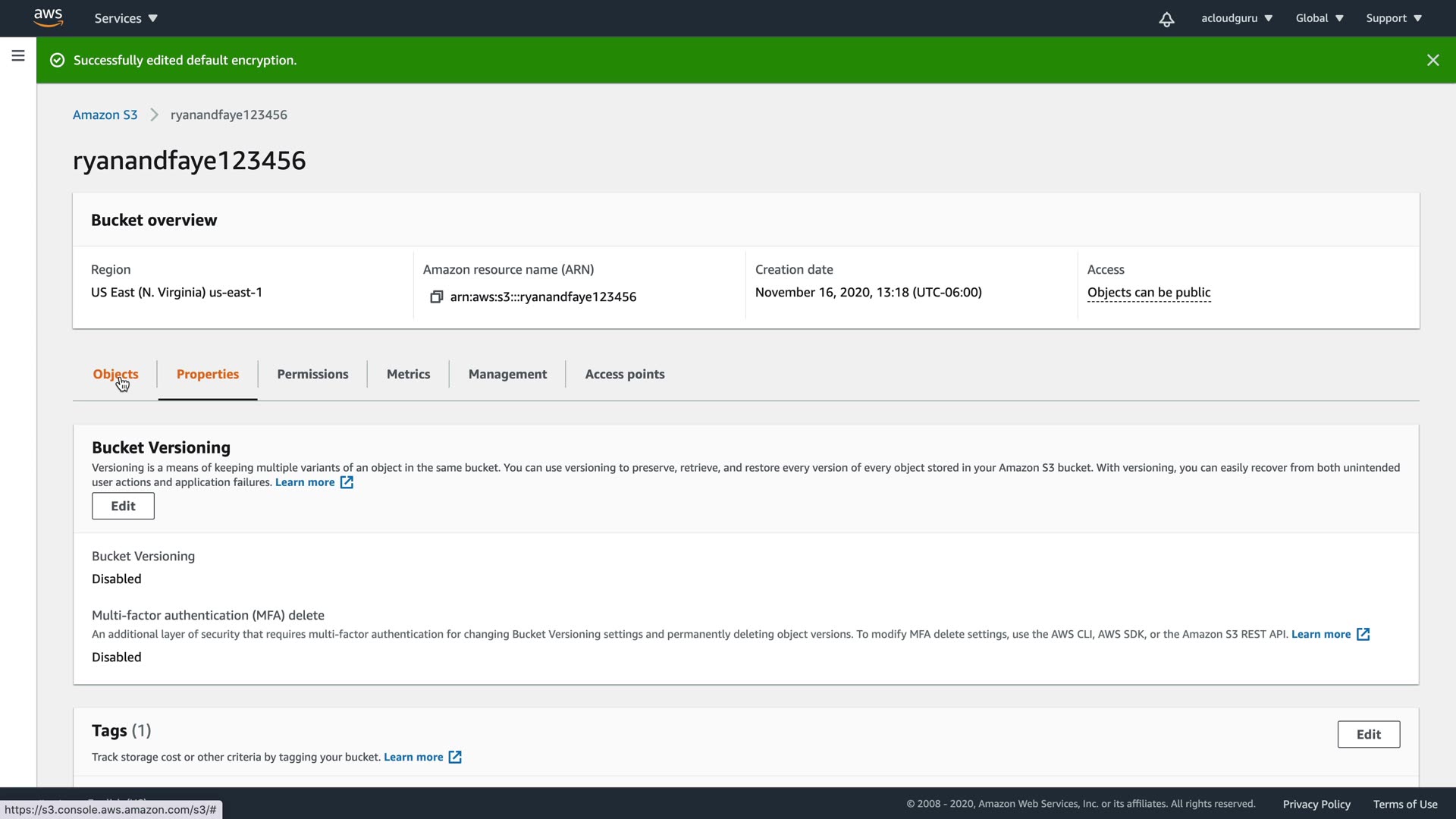Switch to the Objects tab
This screenshot has height=819, width=1456.
pyautogui.click(x=115, y=374)
